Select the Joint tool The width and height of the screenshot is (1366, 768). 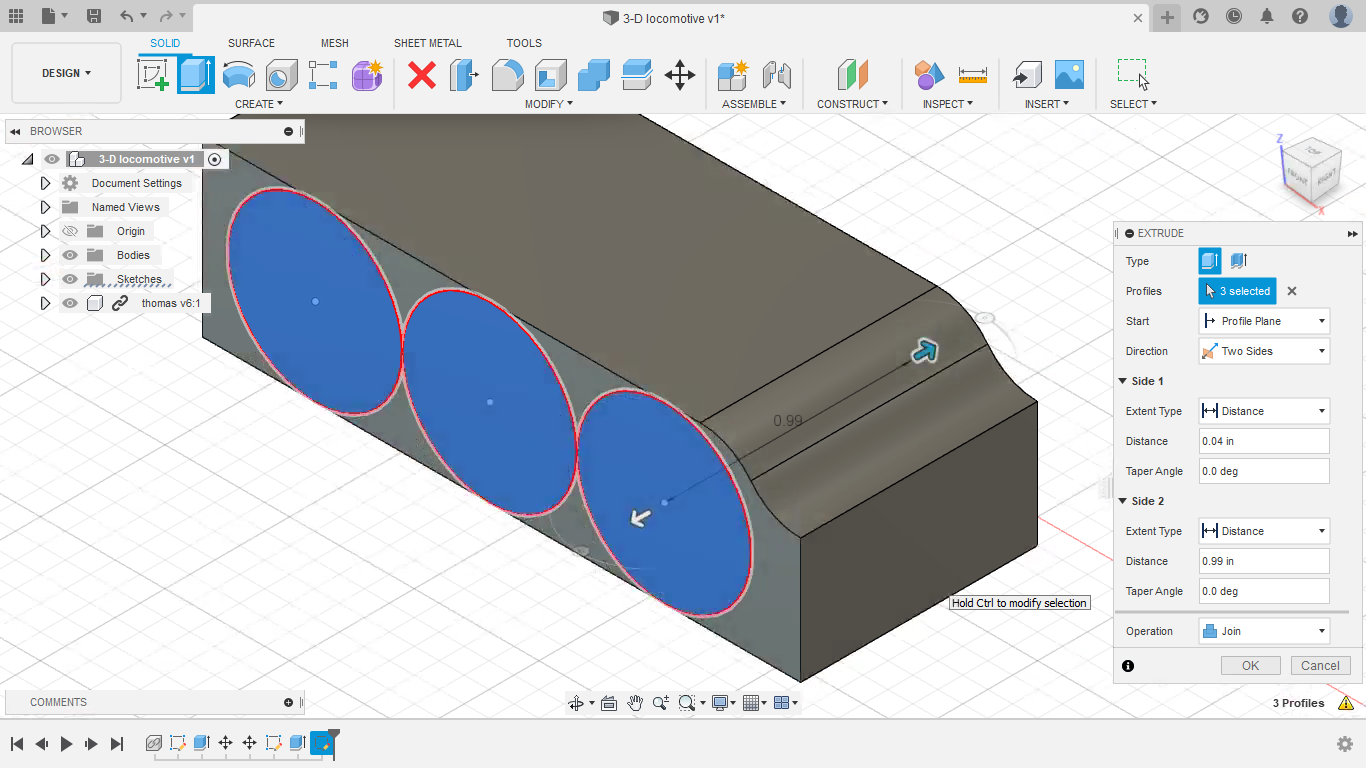(x=776, y=75)
